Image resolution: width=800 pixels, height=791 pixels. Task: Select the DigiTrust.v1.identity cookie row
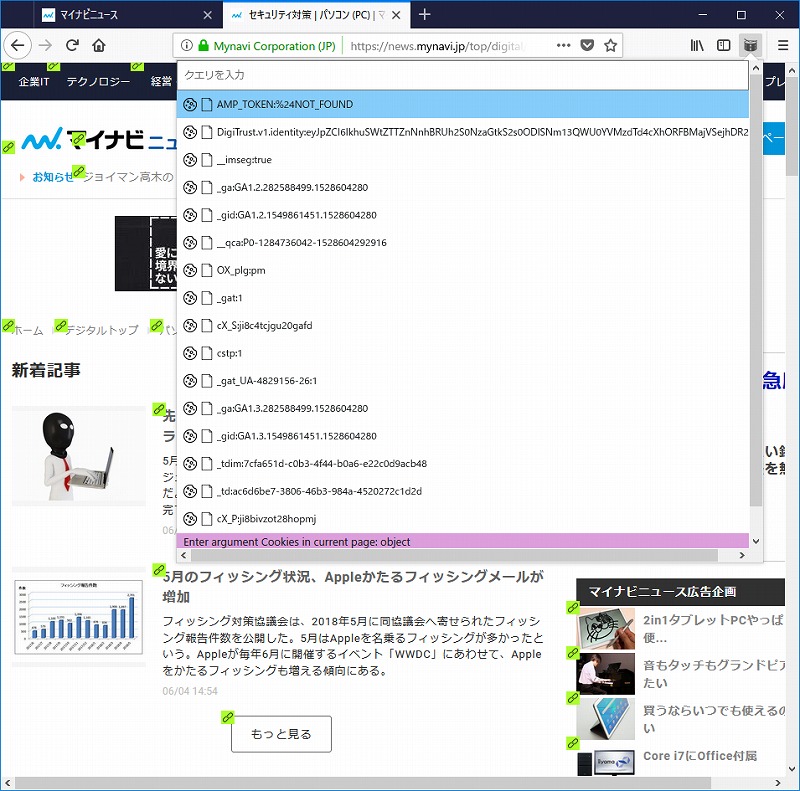pos(462,132)
